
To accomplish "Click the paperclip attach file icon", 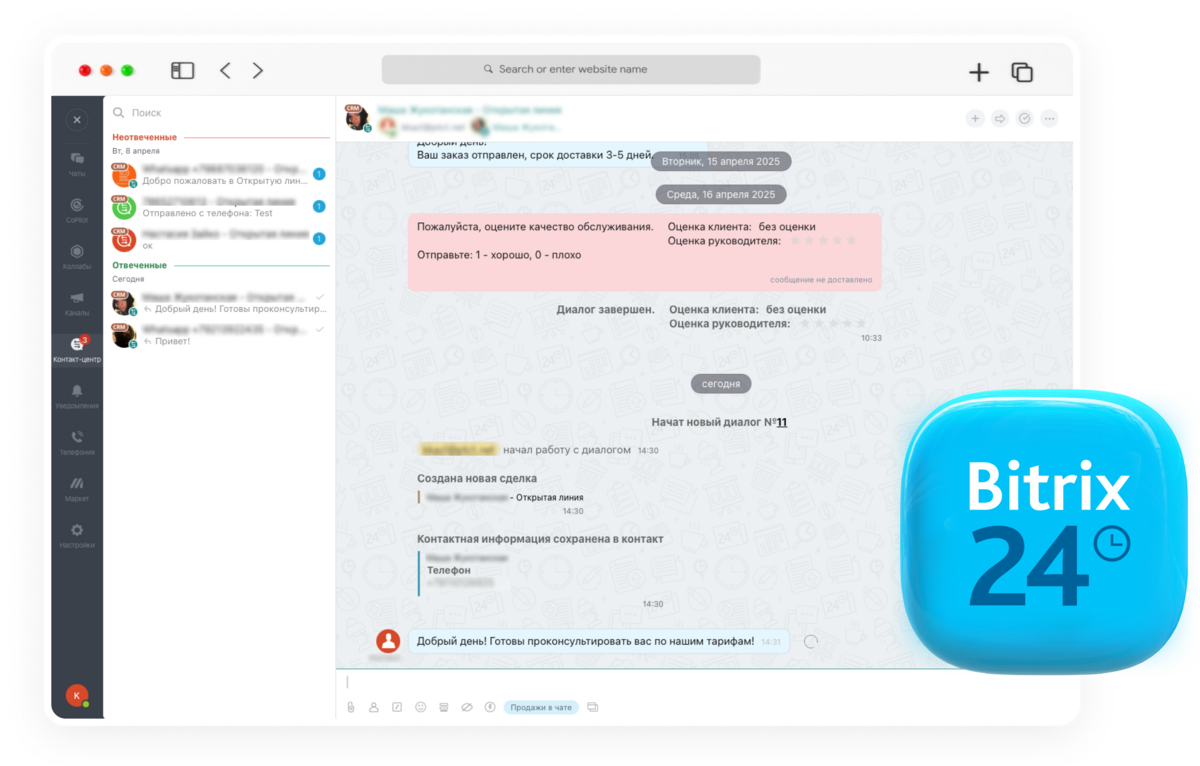I will [x=351, y=707].
